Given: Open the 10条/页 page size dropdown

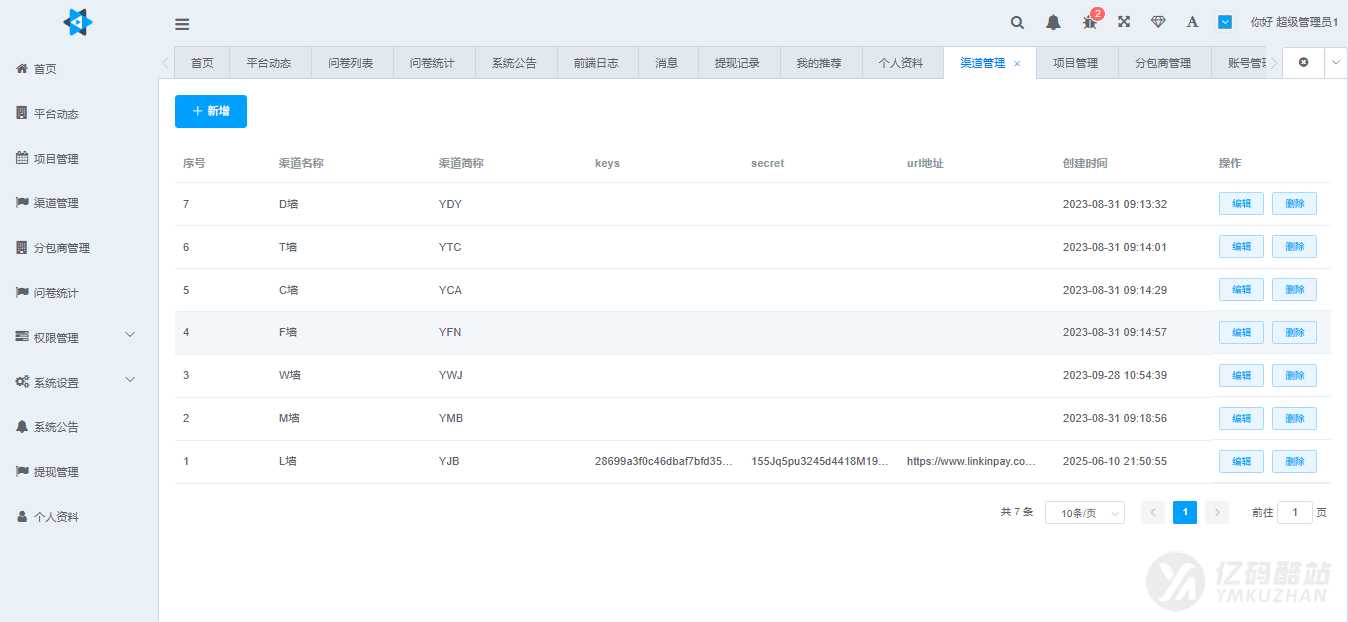Looking at the screenshot, I should tap(1085, 513).
